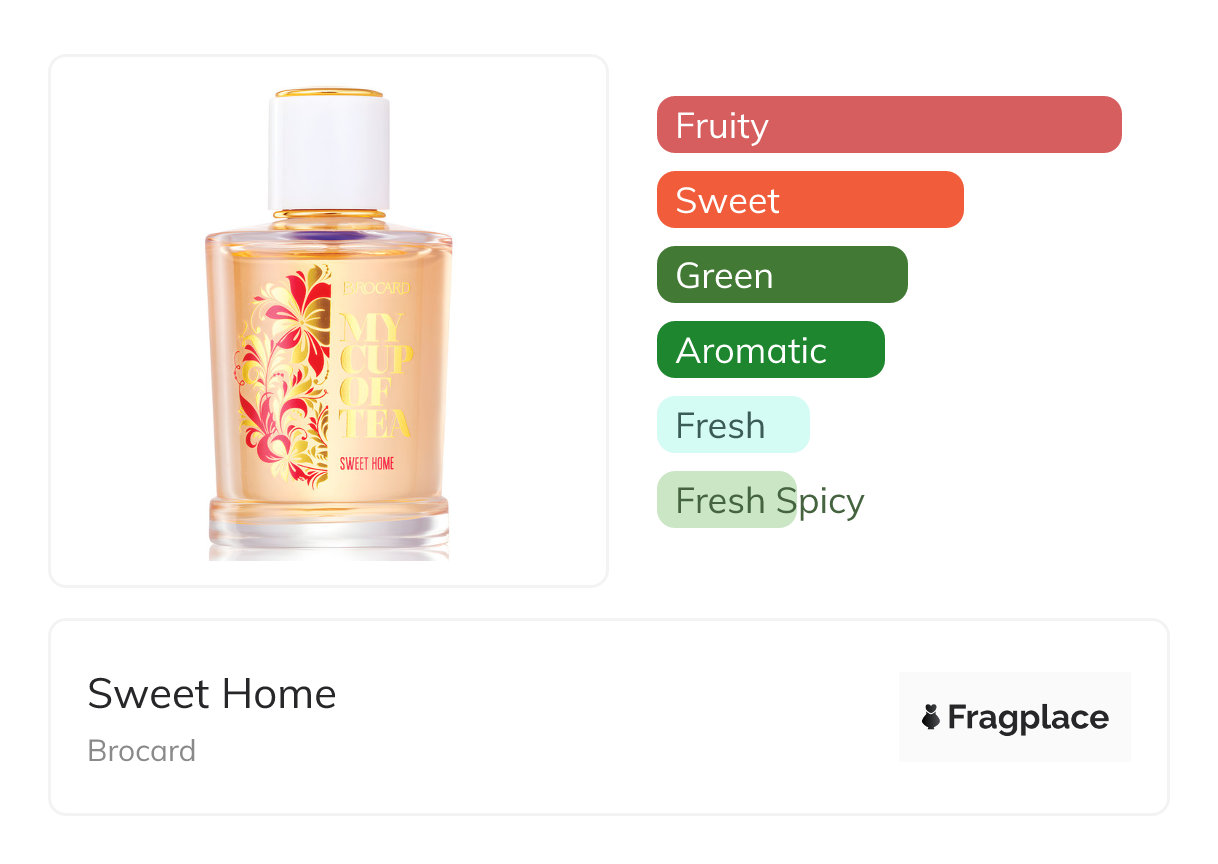The height and width of the screenshot is (864, 1218).
Task: Click the Fragplace wordmark text
Action: 1028,717
